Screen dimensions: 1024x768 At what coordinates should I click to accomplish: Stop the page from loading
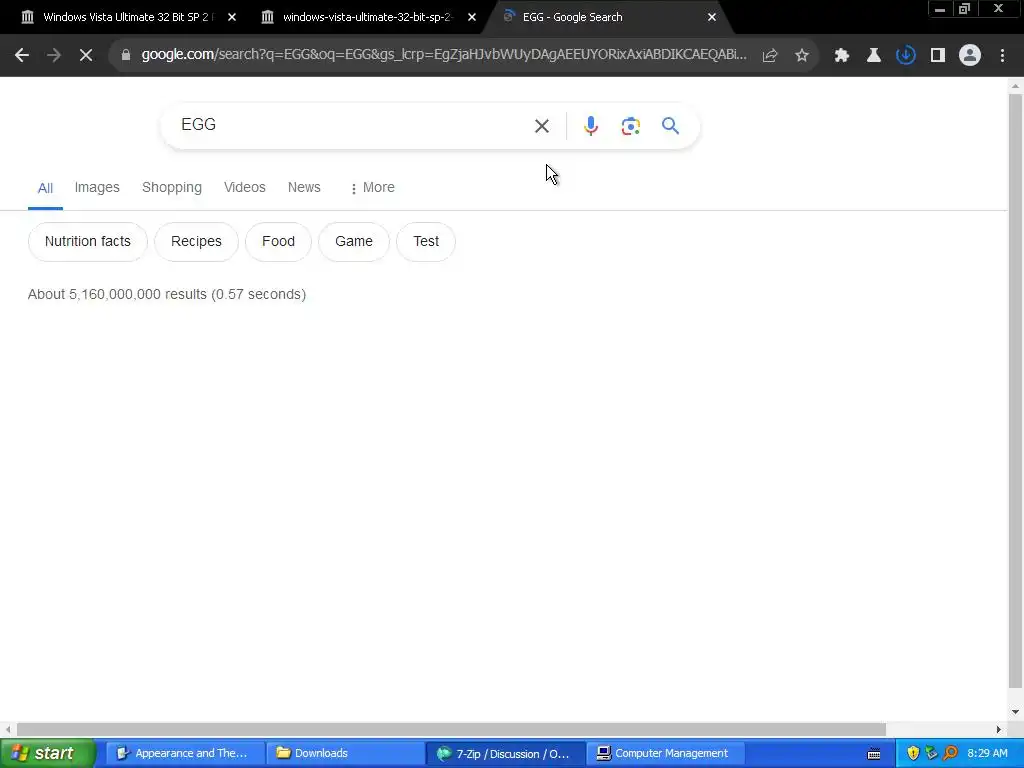[x=86, y=56]
